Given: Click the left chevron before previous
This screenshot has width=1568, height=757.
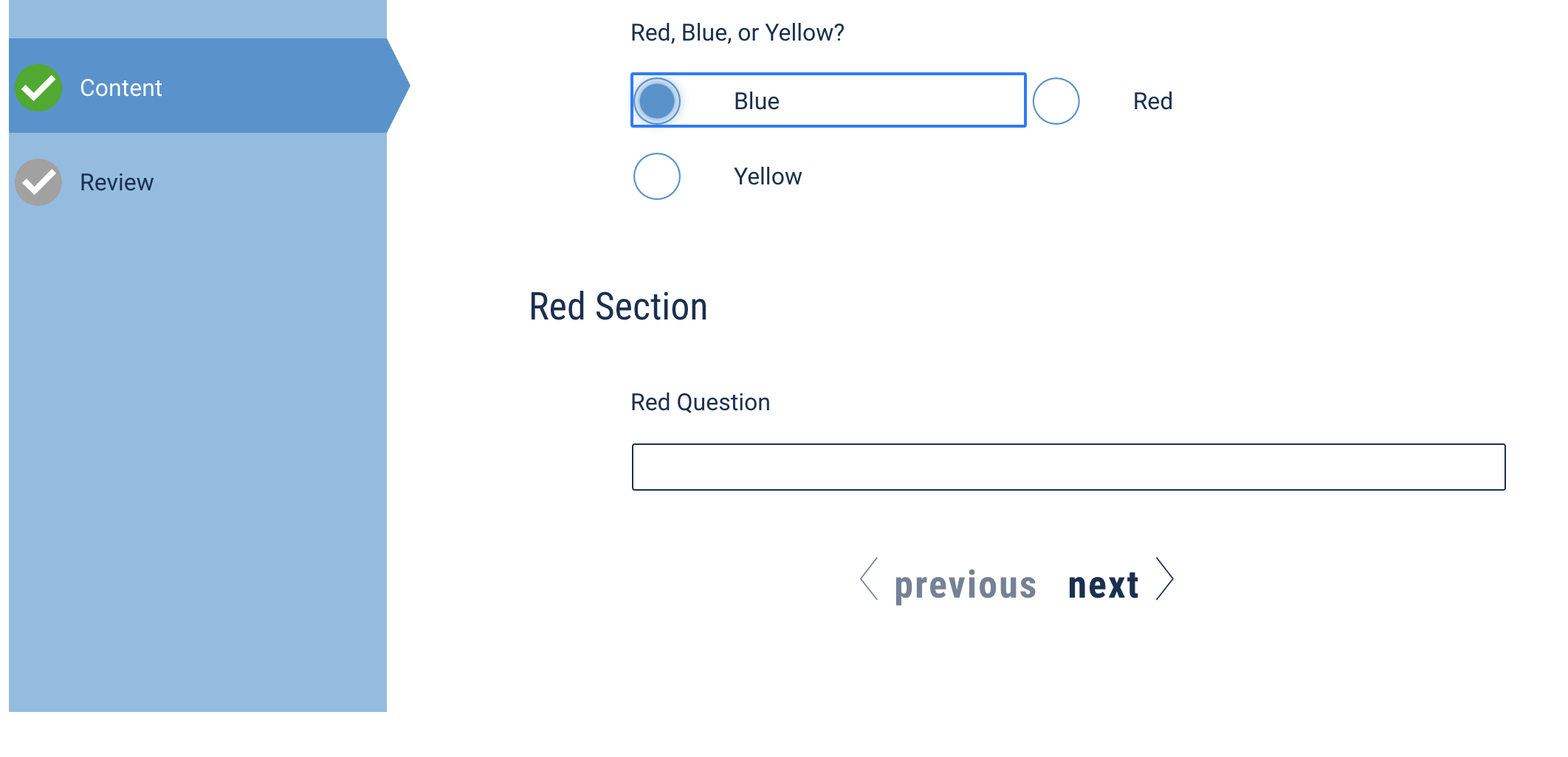Looking at the screenshot, I should [x=869, y=579].
